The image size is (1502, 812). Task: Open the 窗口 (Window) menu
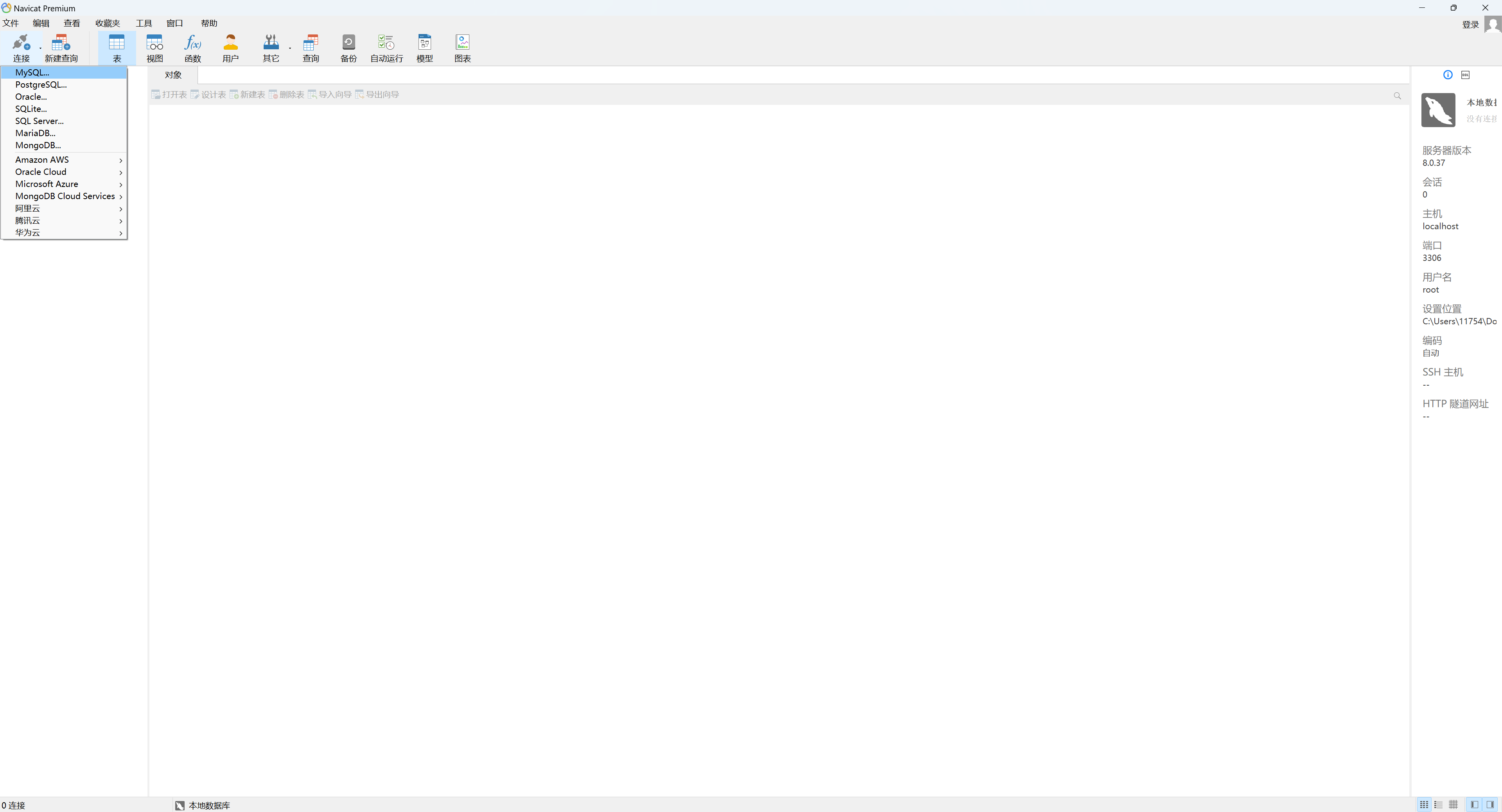point(174,23)
